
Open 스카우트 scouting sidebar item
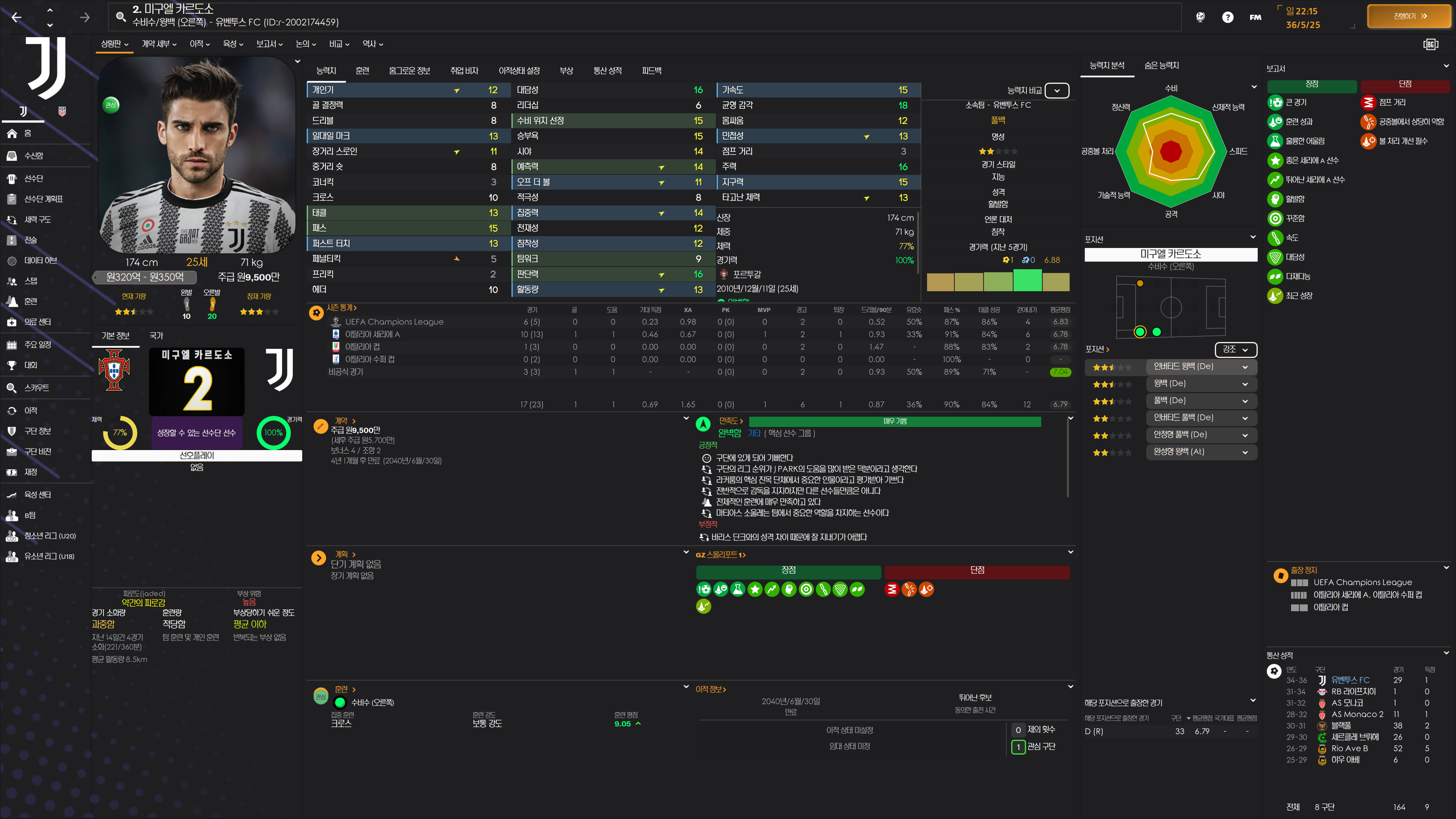click(x=36, y=388)
